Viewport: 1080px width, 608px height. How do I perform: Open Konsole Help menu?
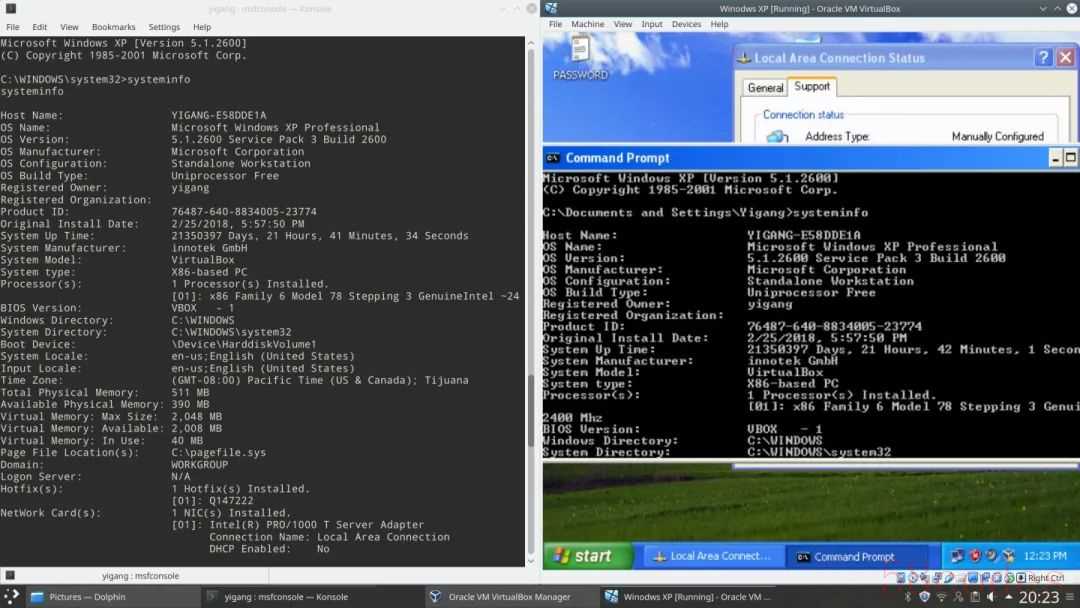coord(202,27)
